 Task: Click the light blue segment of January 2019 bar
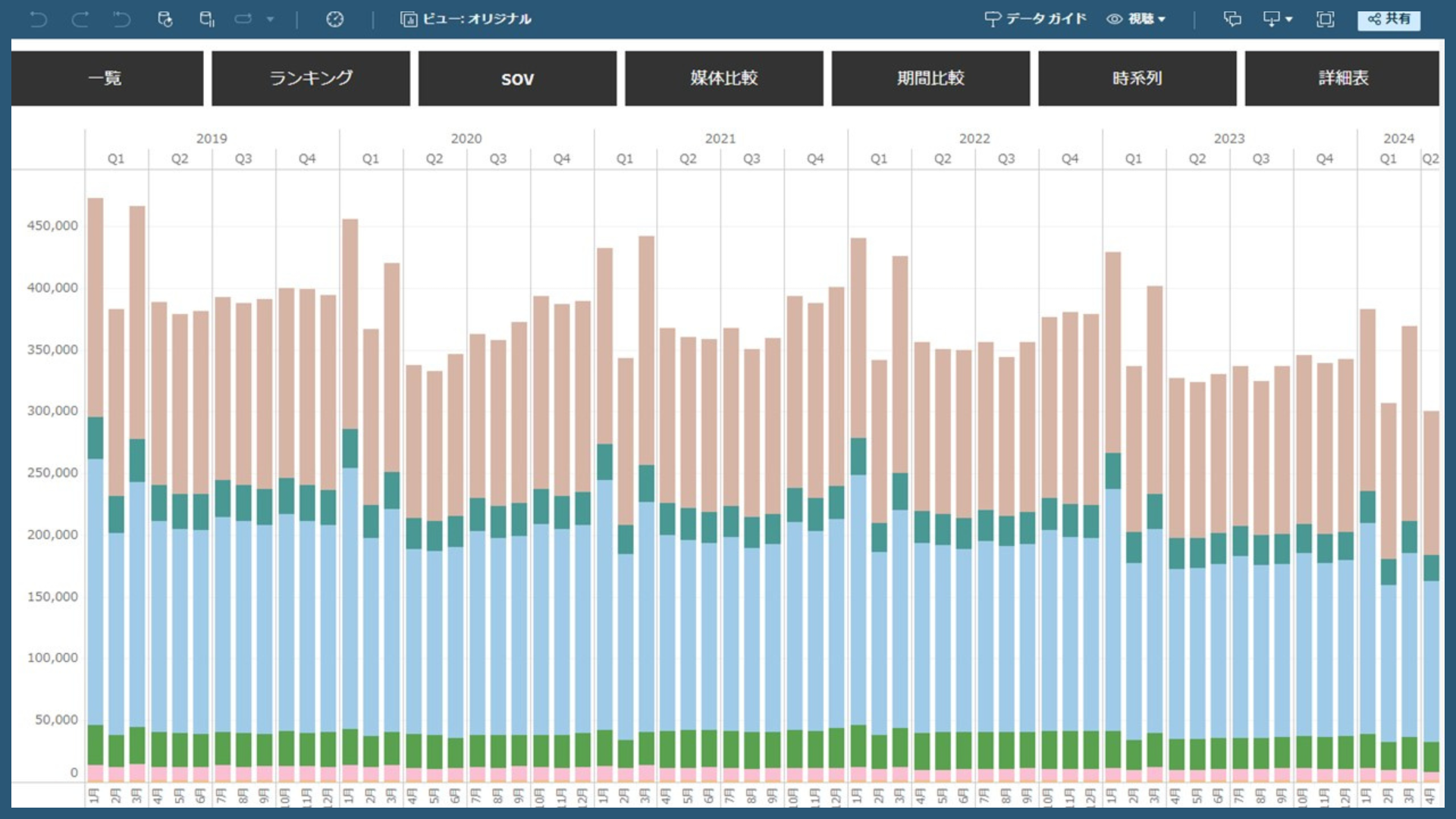point(96,591)
